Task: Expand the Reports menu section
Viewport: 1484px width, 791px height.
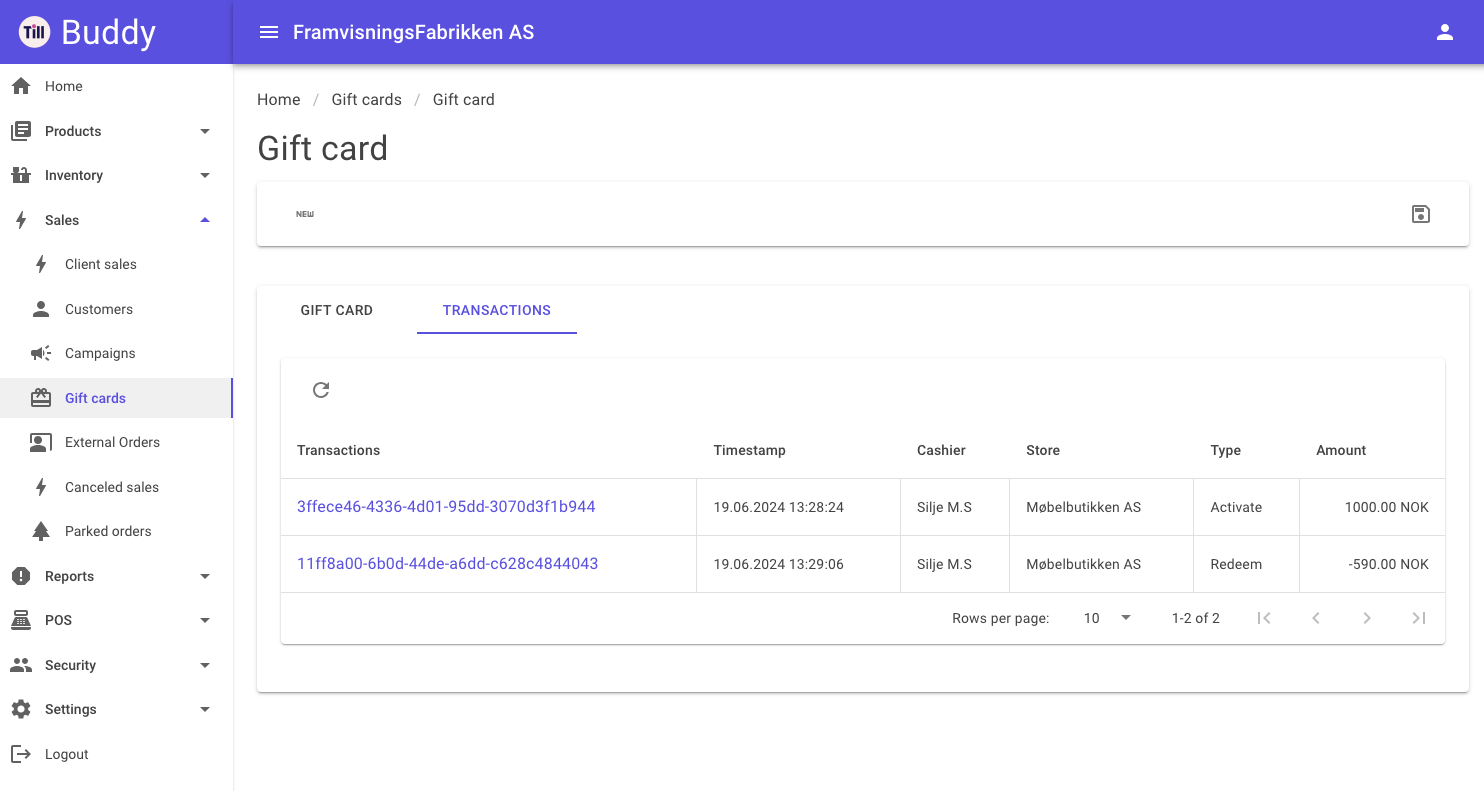Action: tap(116, 576)
